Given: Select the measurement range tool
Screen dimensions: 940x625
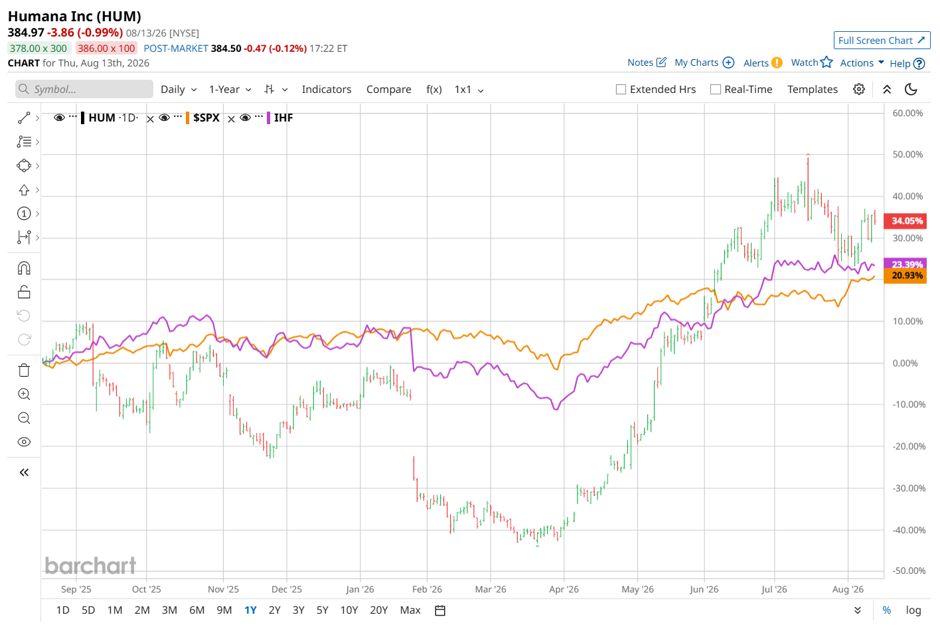Looking at the screenshot, I should pyautogui.click(x=24, y=238).
